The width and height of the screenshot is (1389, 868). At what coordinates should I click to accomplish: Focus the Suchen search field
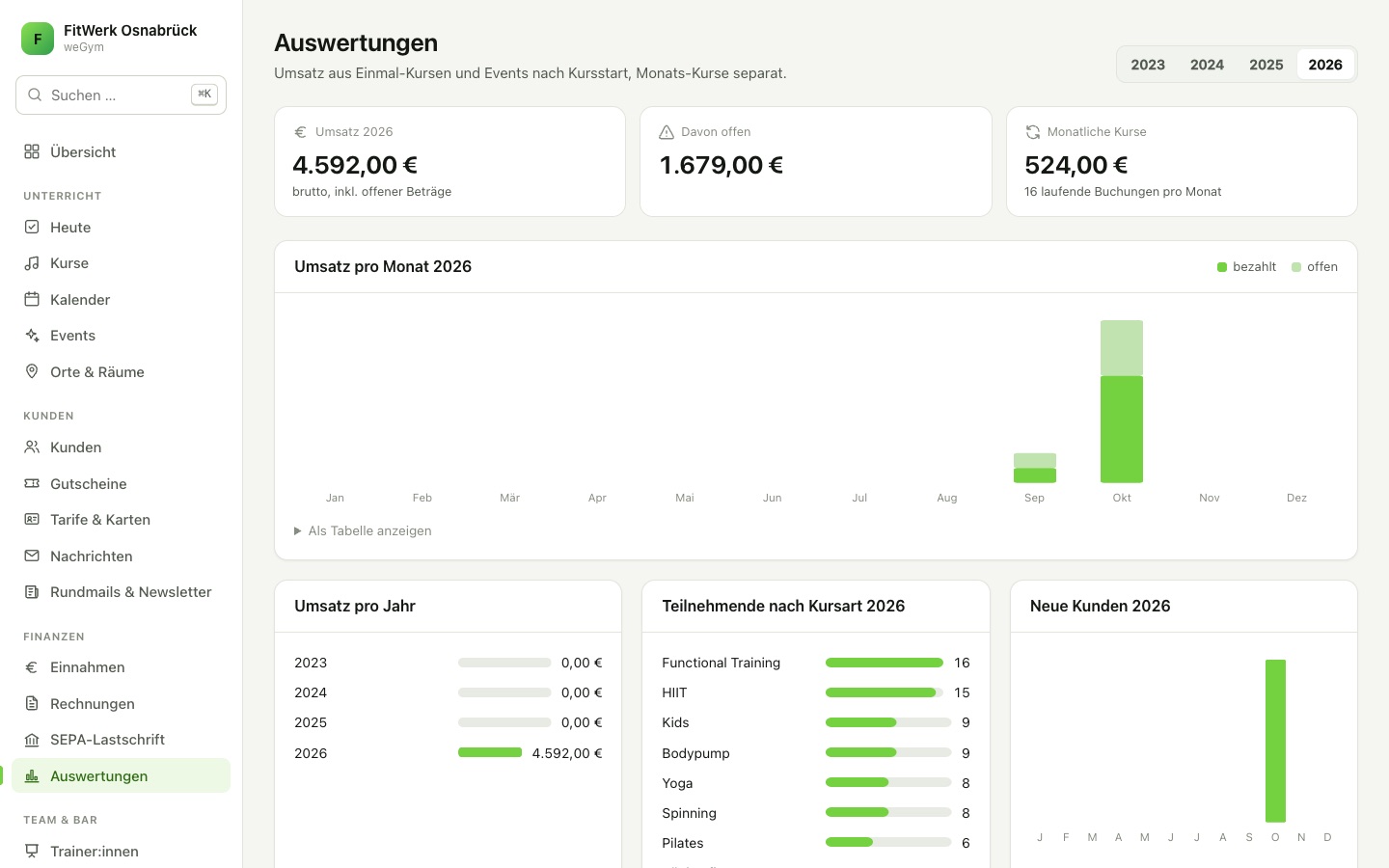coord(121,95)
